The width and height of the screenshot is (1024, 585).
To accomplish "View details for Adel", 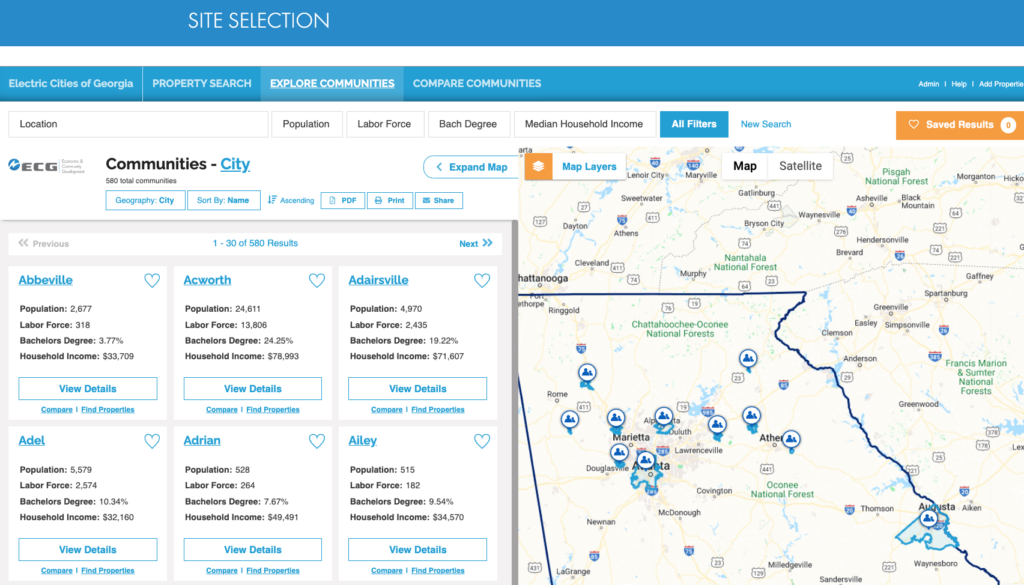I will (x=87, y=549).
